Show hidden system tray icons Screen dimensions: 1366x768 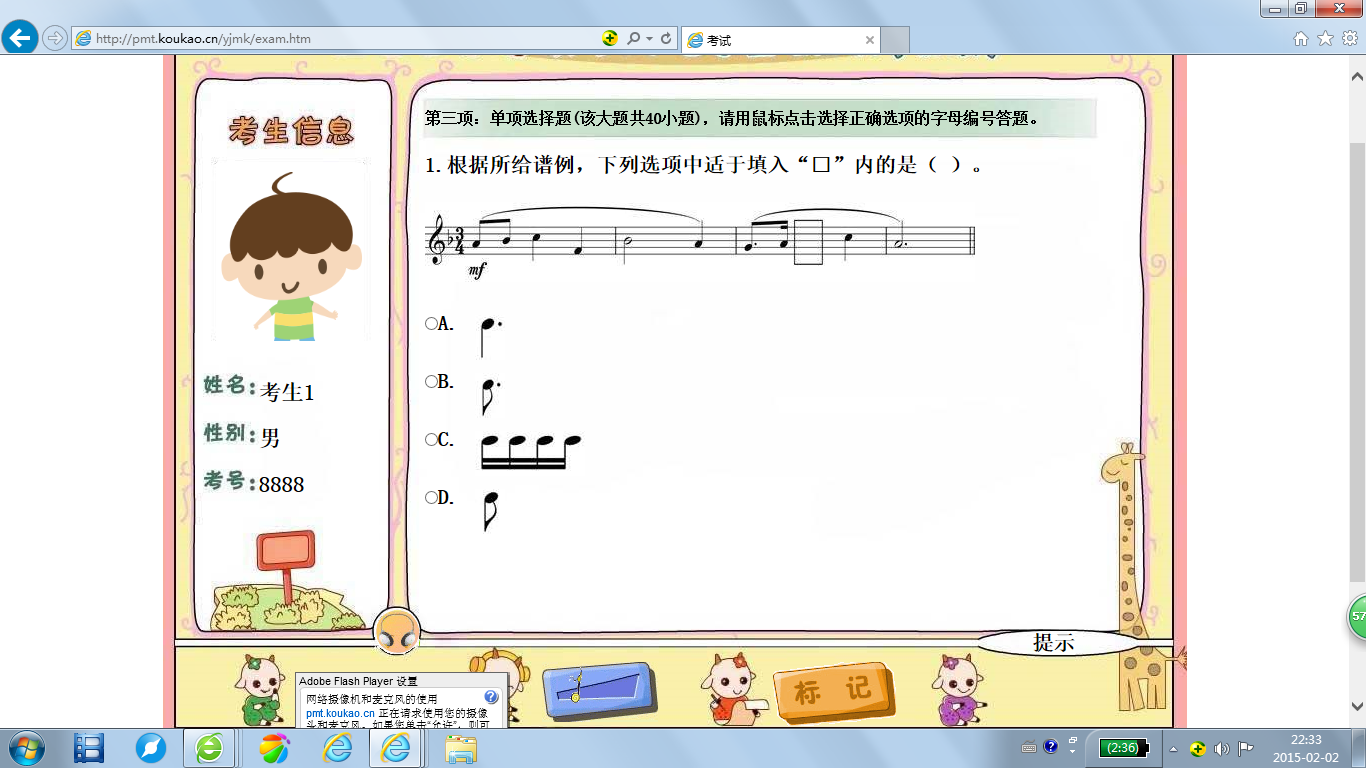click(x=1073, y=747)
